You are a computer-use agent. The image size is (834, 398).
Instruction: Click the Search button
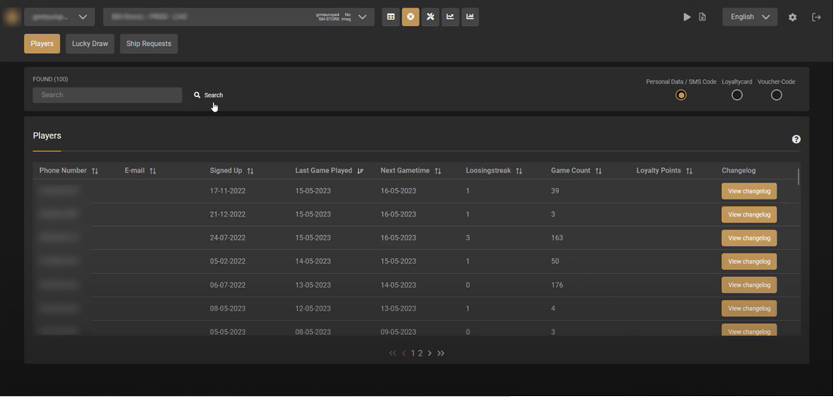[x=208, y=95]
